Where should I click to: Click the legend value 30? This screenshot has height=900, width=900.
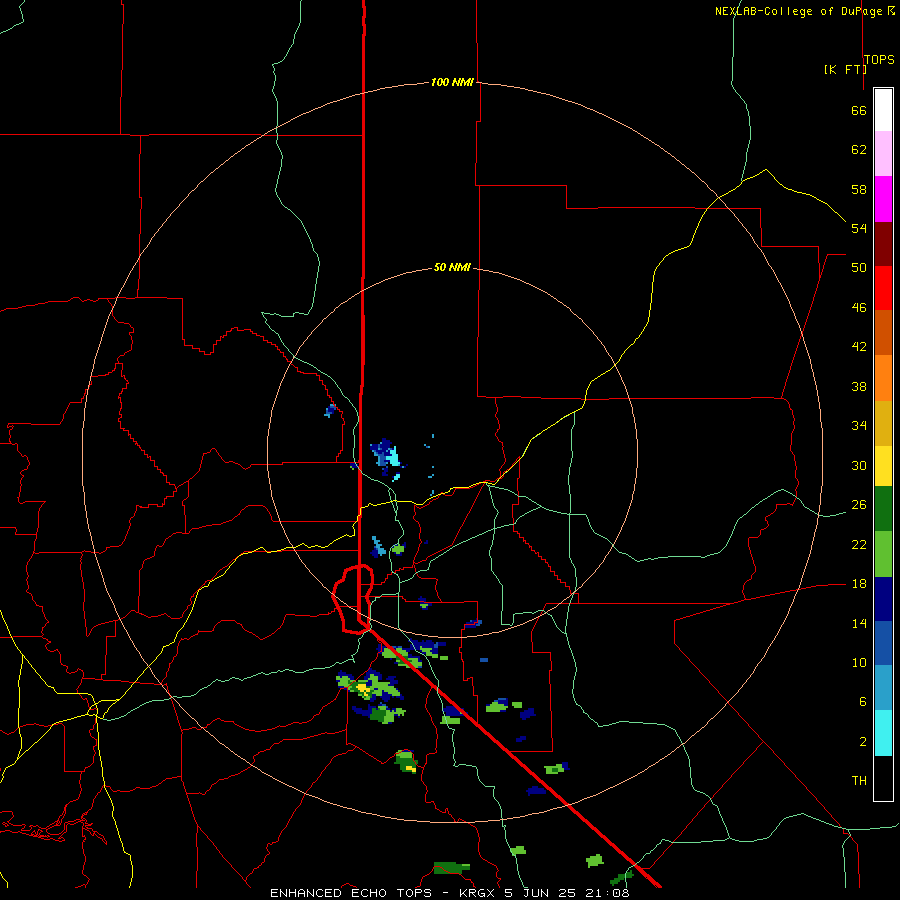coord(859,465)
